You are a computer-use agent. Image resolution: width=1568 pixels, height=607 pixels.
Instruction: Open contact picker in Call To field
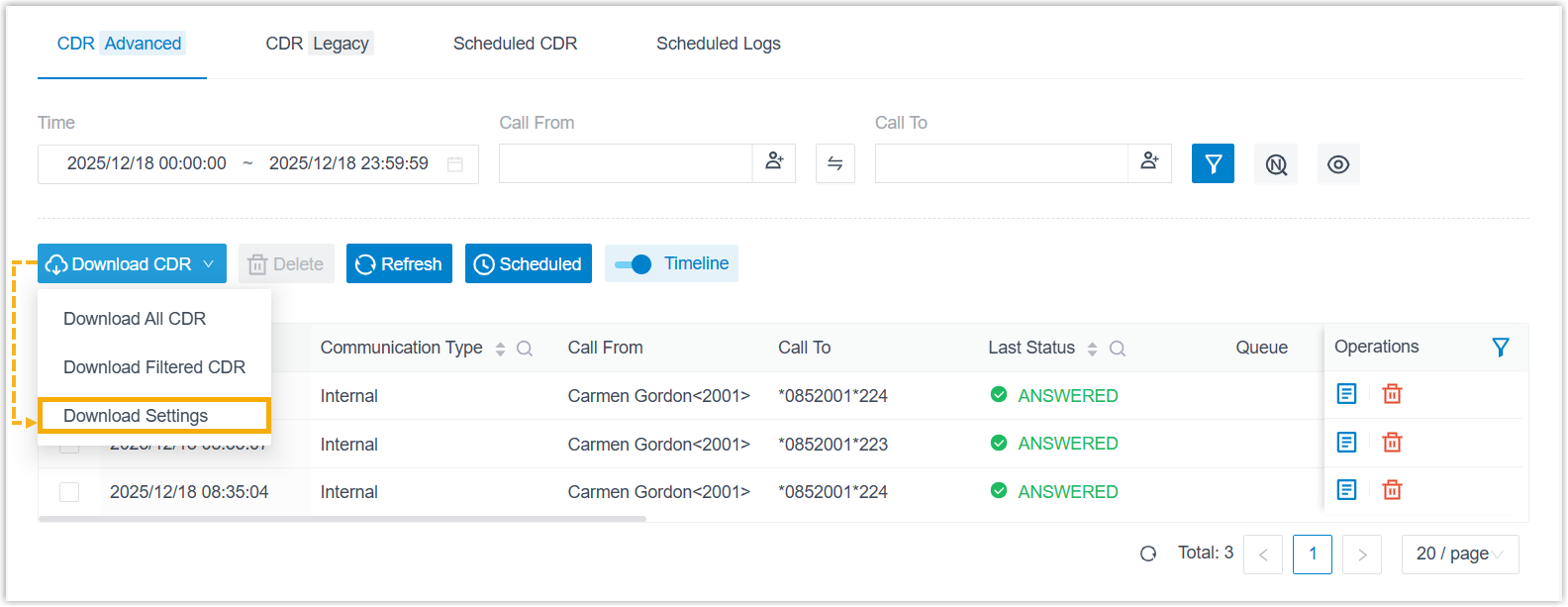[1149, 162]
